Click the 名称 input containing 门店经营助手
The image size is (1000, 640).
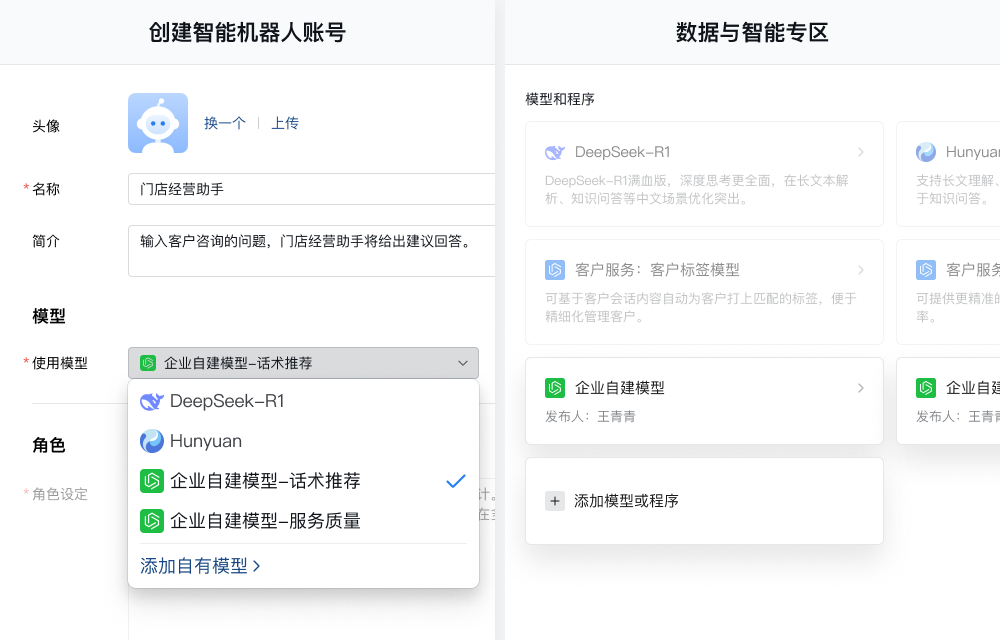[x=300, y=188]
